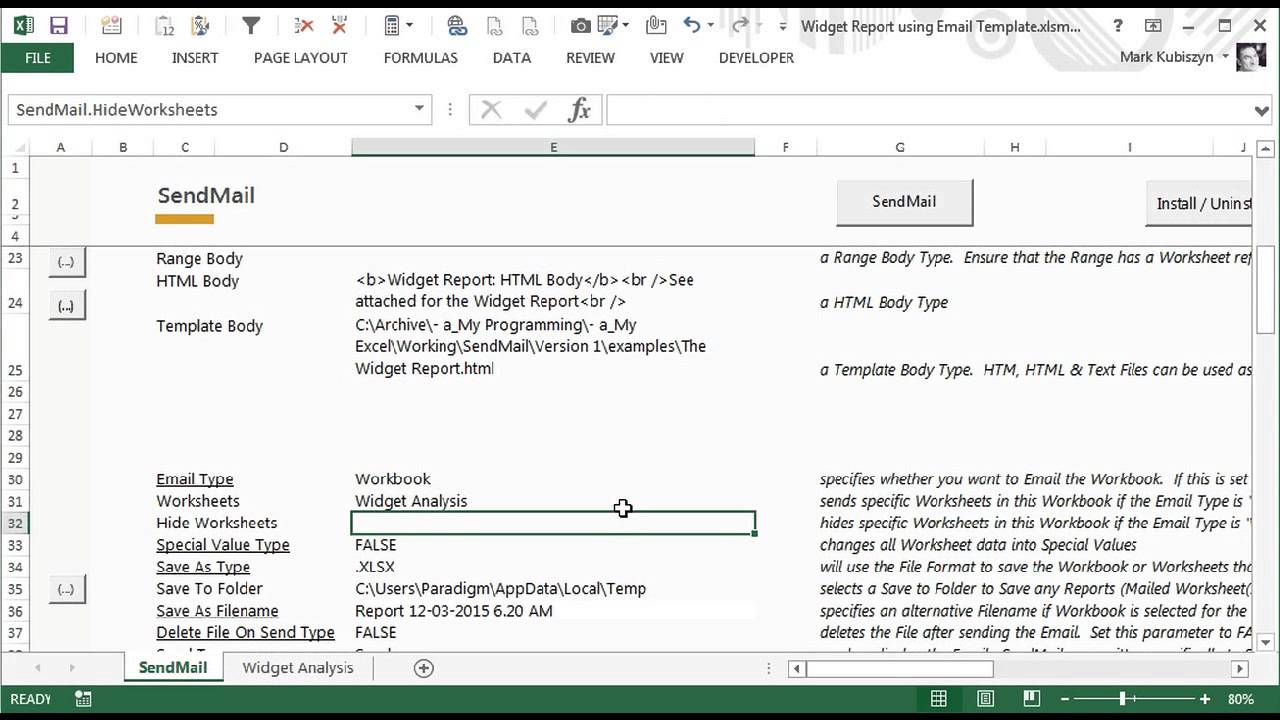Click the globe Hyperlink icon
Image resolution: width=1280 pixels, height=720 pixels.
pos(457,26)
